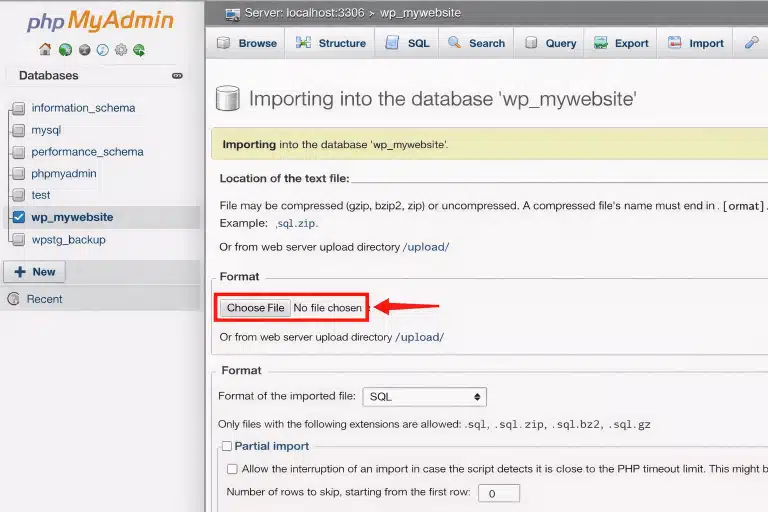The width and height of the screenshot is (768, 512).
Task: Click the Recent clock icon
Action: pos(14,299)
